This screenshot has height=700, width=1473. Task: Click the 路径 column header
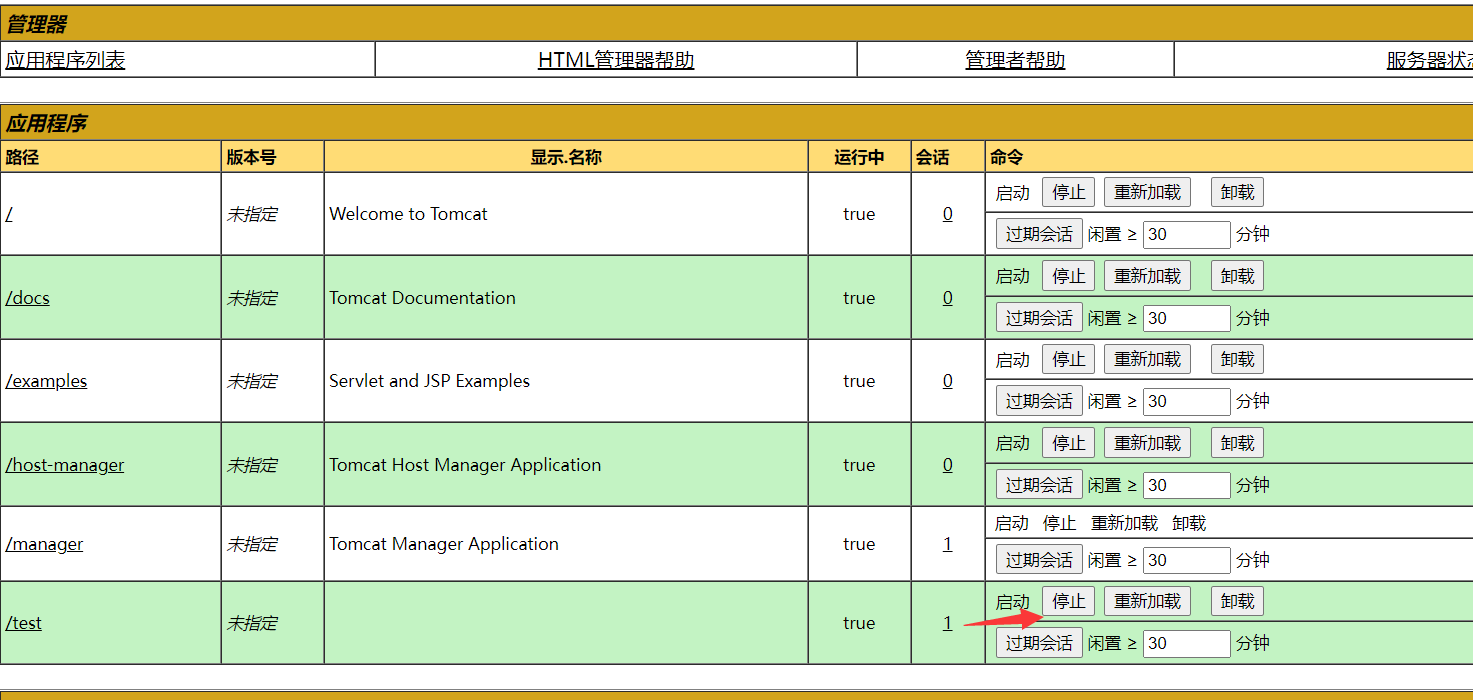coord(22,157)
